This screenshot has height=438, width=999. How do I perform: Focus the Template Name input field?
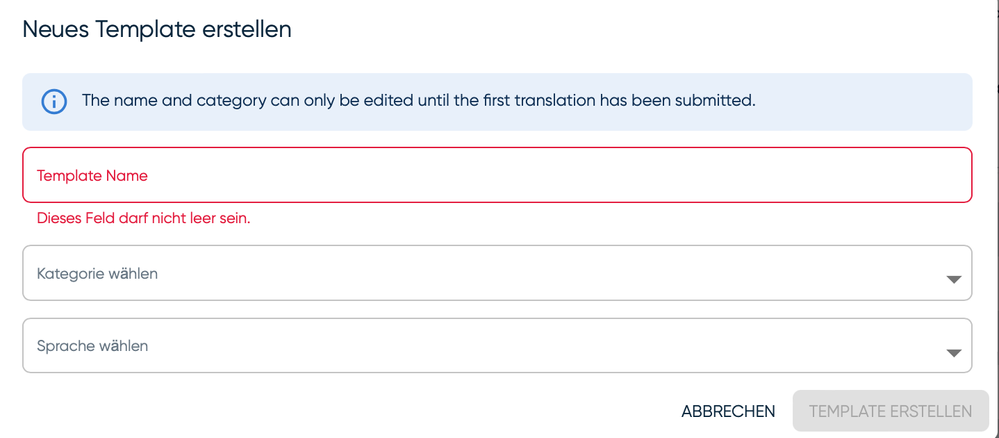tap(496, 176)
